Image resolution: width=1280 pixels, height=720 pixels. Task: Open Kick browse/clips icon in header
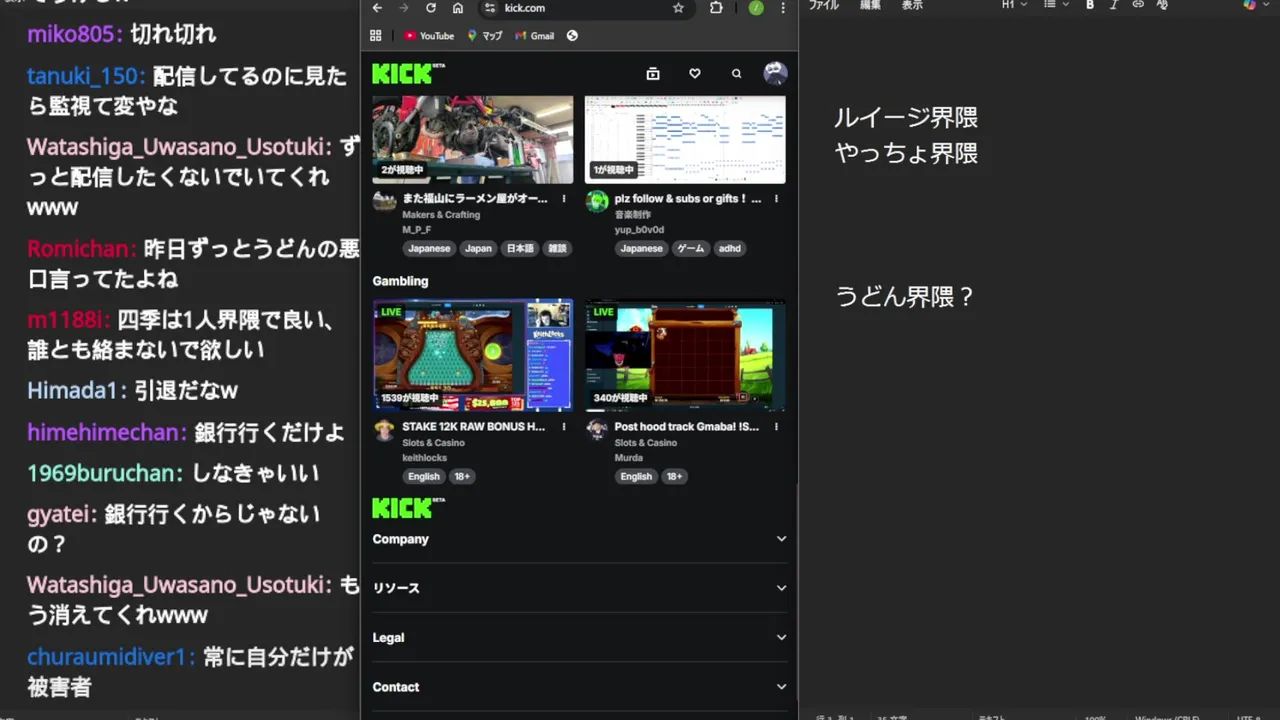pyautogui.click(x=653, y=73)
